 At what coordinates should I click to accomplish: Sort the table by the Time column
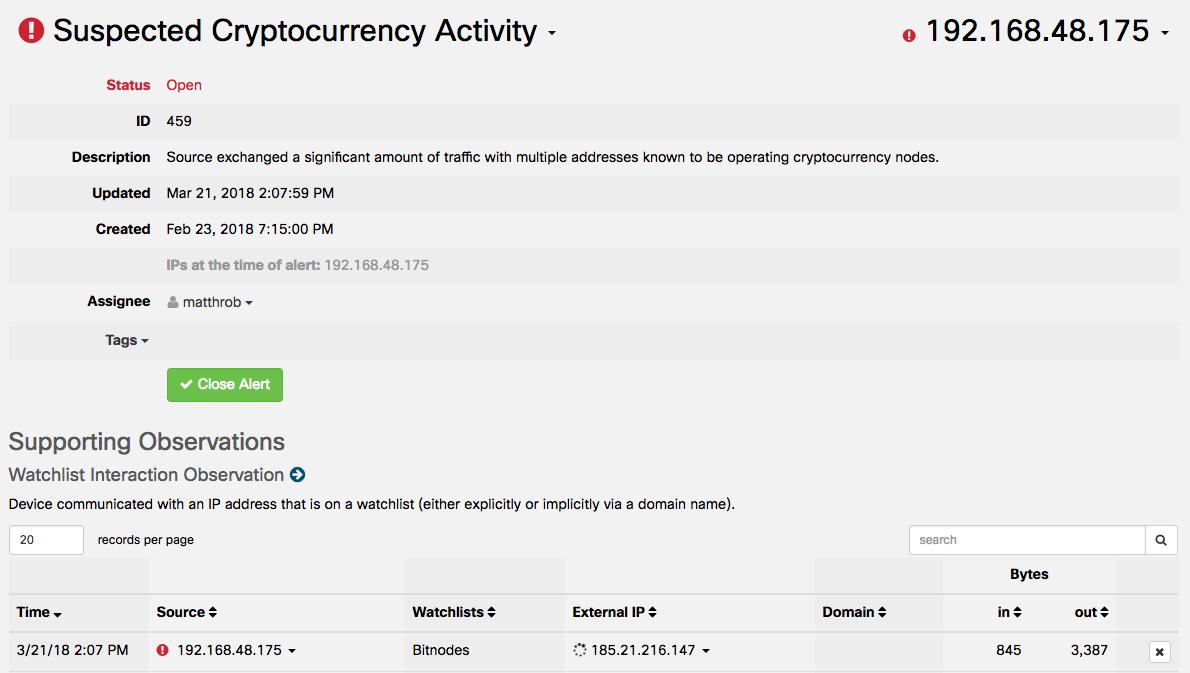(x=39, y=612)
